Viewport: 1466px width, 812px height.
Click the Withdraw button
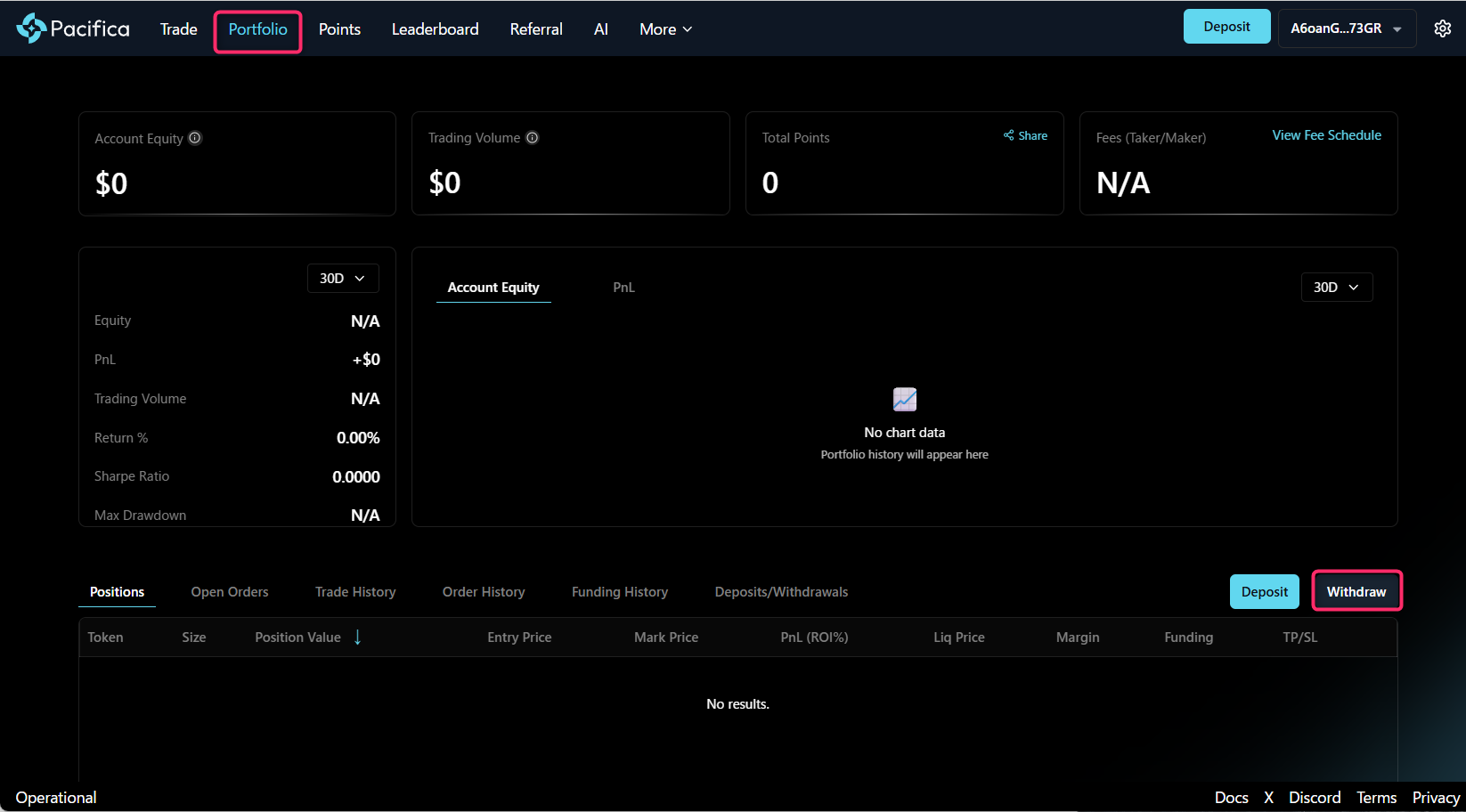click(x=1356, y=592)
